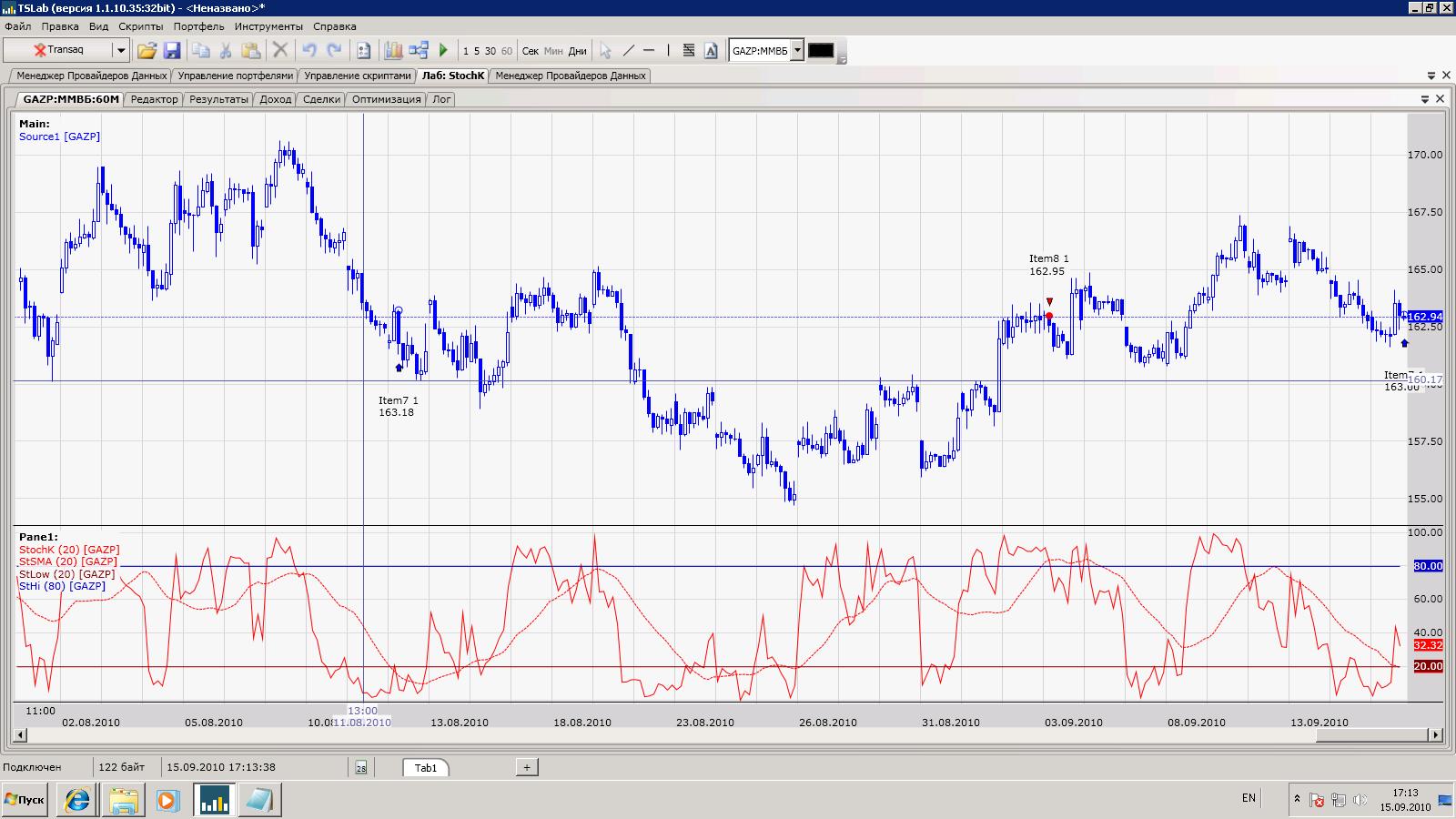The height and width of the screenshot is (819, 1456).
Task: Expand the GAZP:ММВБ symbol combo box
Action: [797, 51]
